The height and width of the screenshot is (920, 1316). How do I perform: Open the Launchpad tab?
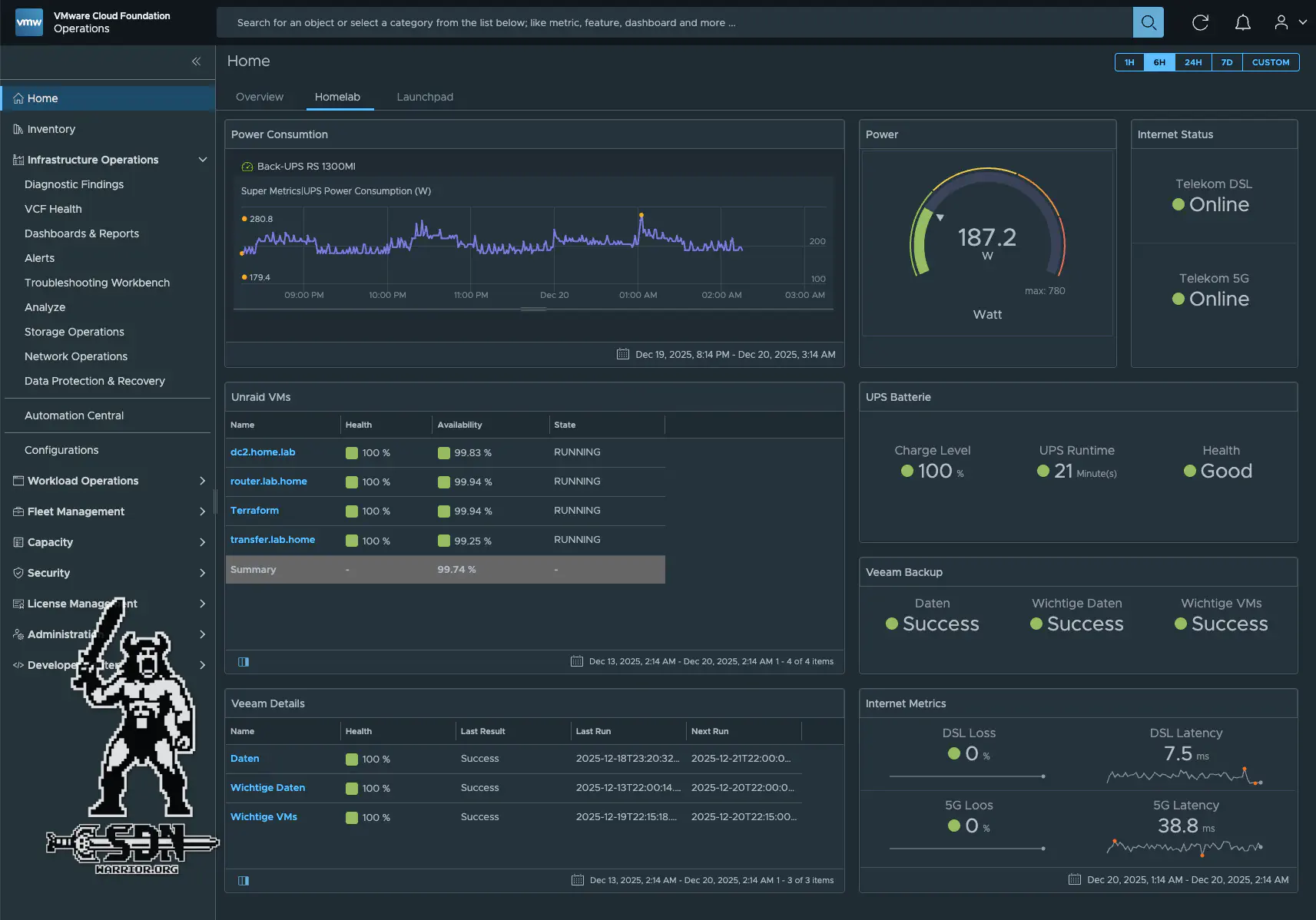tap(424, 97)
